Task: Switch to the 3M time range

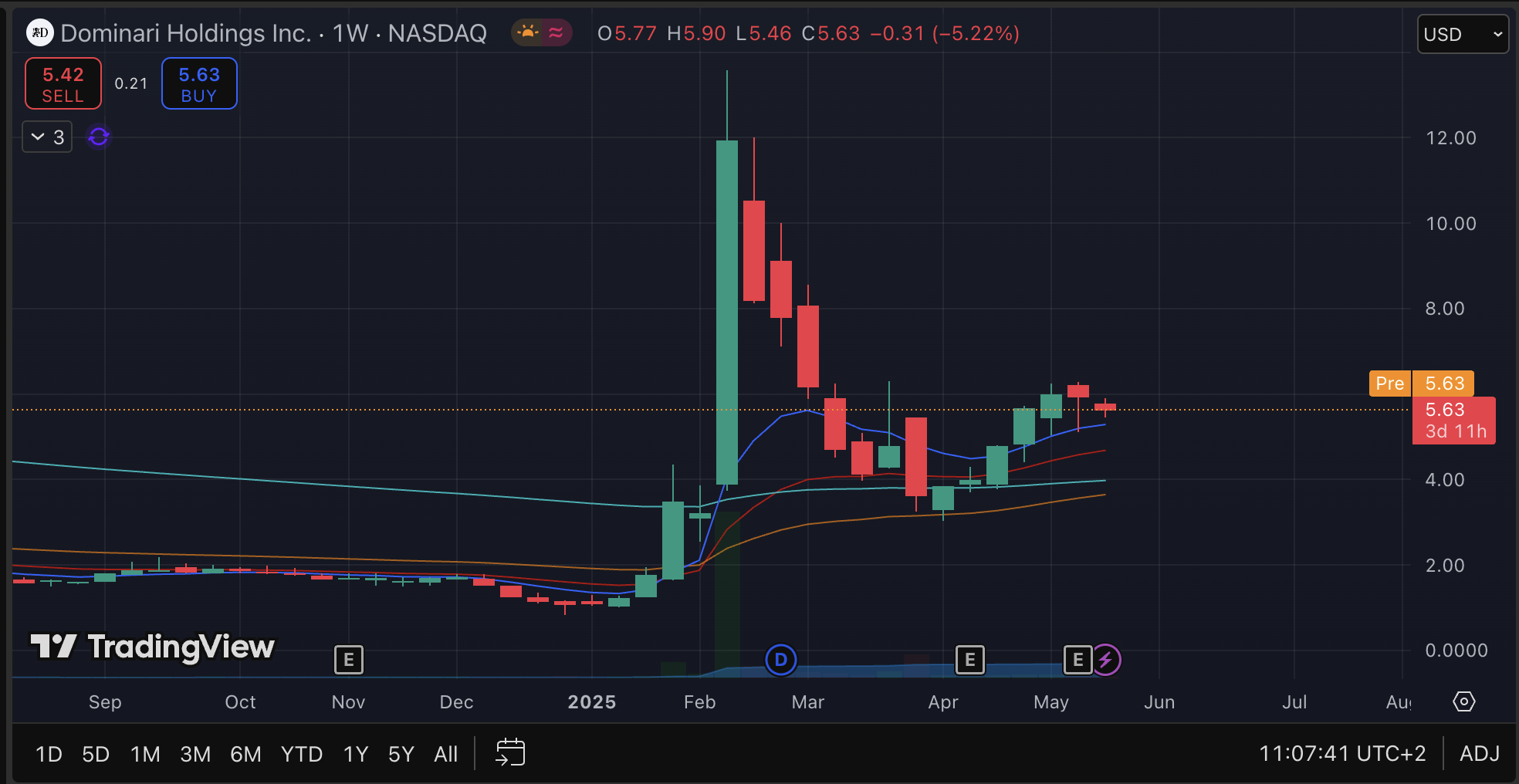Action: (x=195, y=754)
